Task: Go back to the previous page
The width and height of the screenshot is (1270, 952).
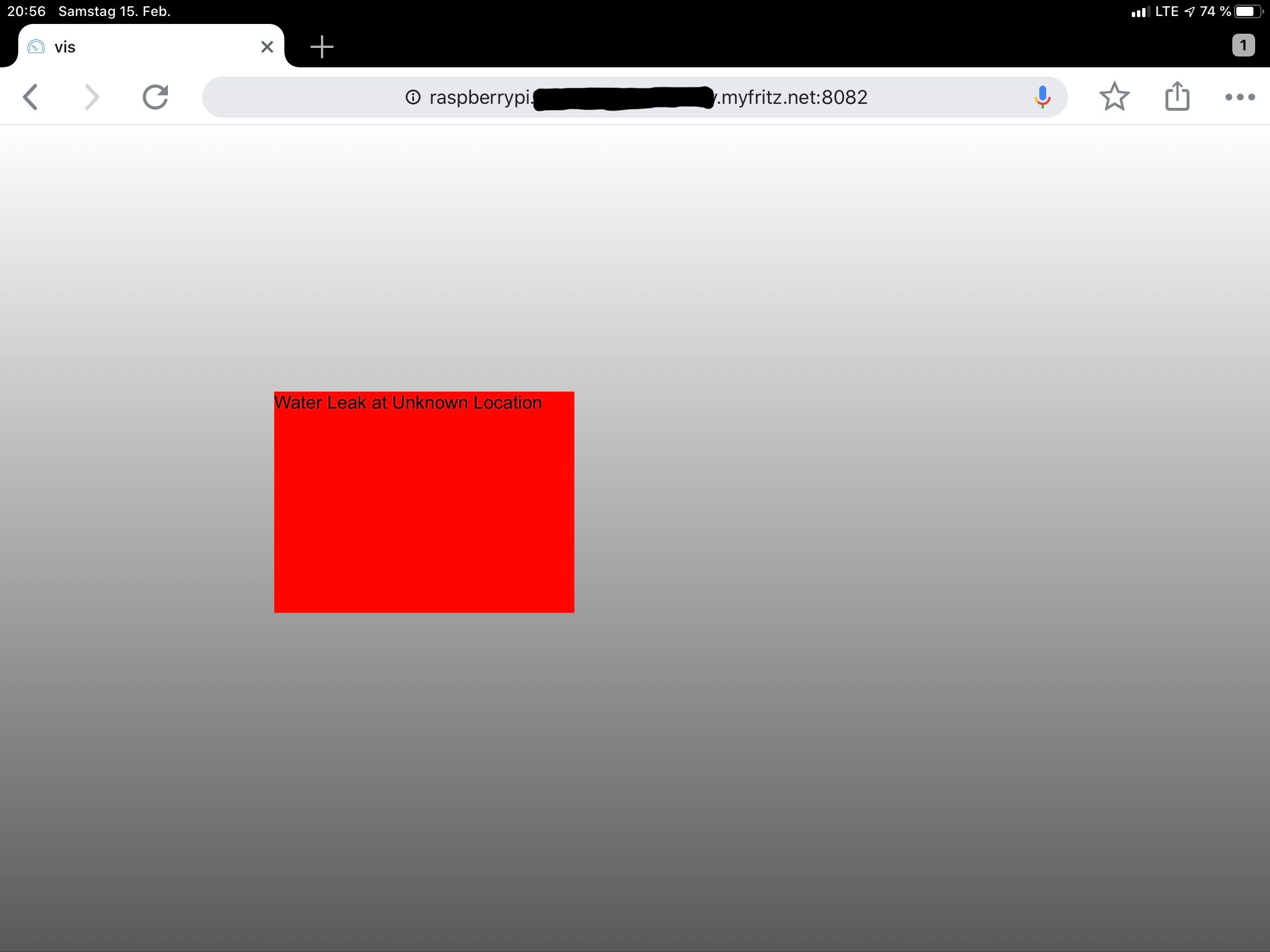Action: pyautogui.click(x=31, y=97)
